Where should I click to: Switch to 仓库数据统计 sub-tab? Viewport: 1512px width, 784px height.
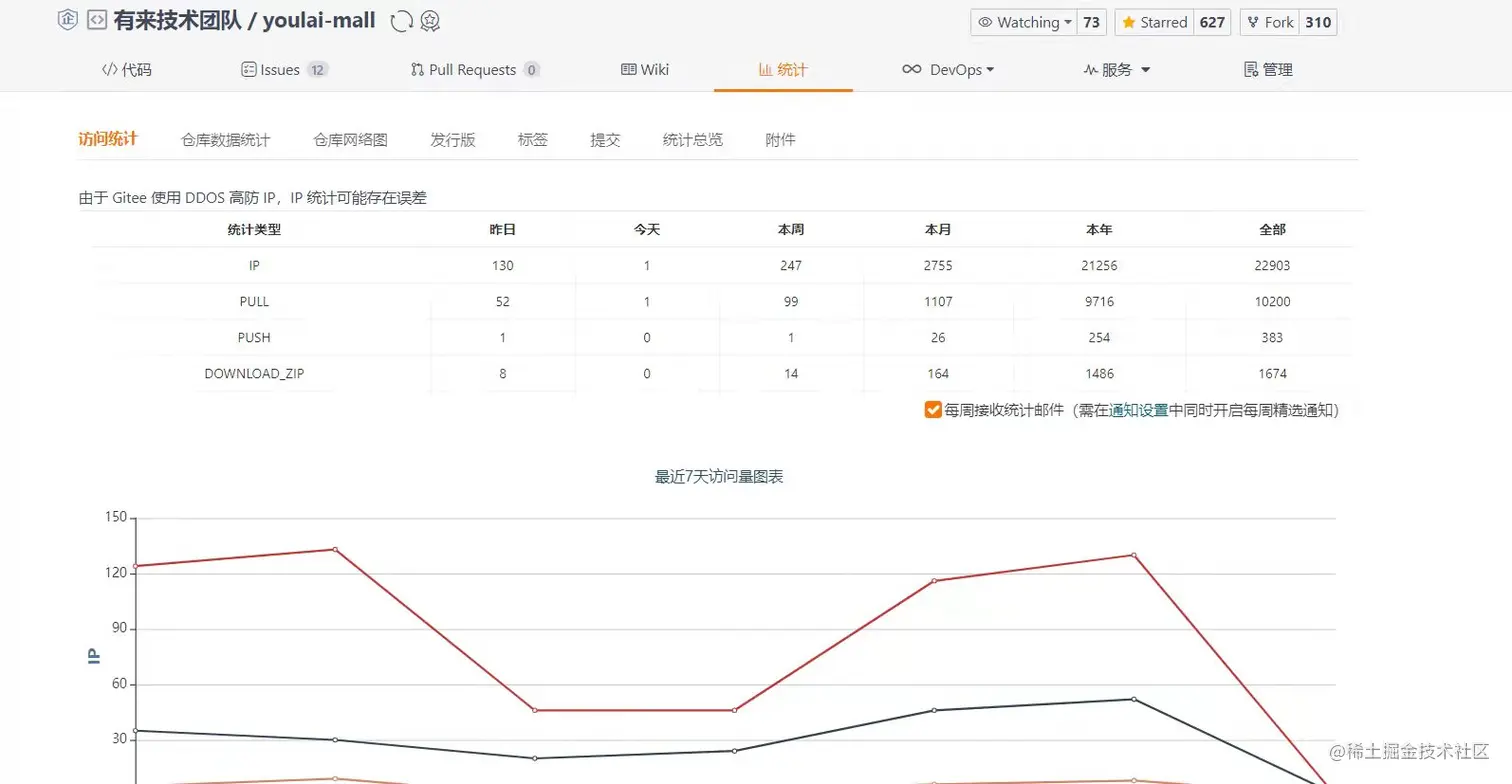[225, 140]
